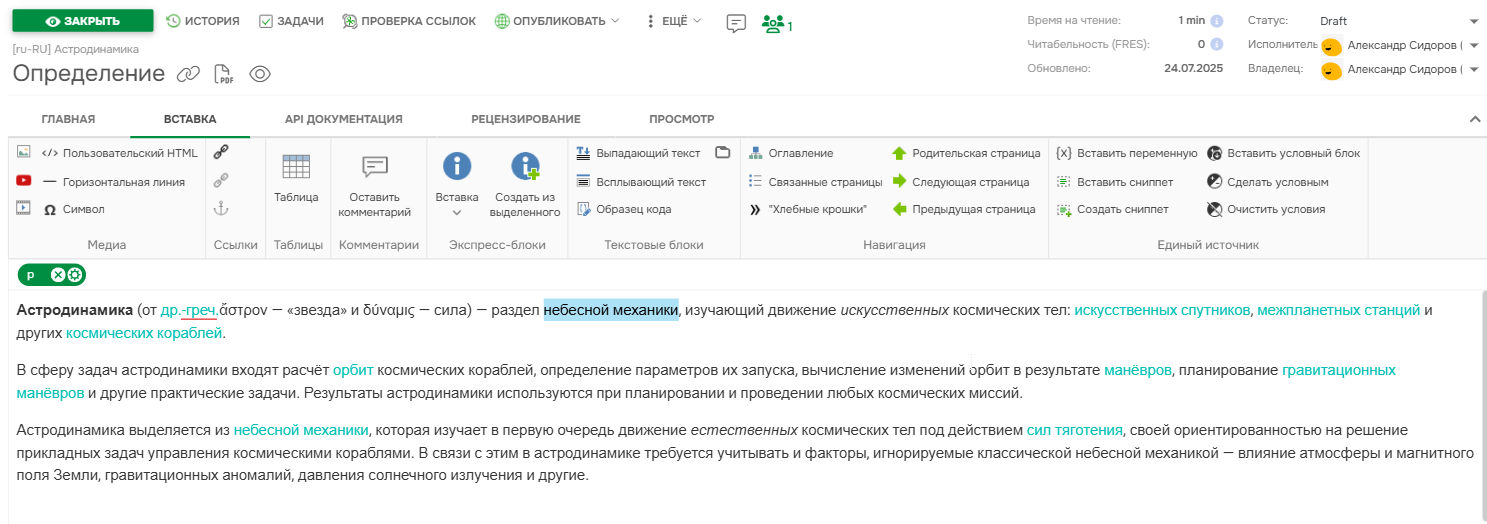Open the Символ omega picker
Viewport: 1487px width, 524px height.
pos(75,210)
